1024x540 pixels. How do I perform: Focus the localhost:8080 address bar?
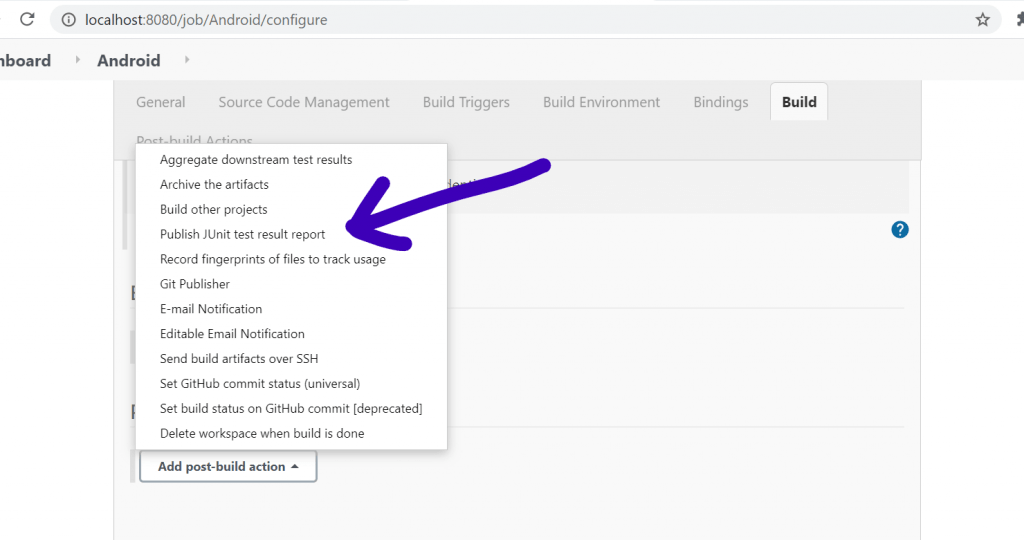[500, 20]
